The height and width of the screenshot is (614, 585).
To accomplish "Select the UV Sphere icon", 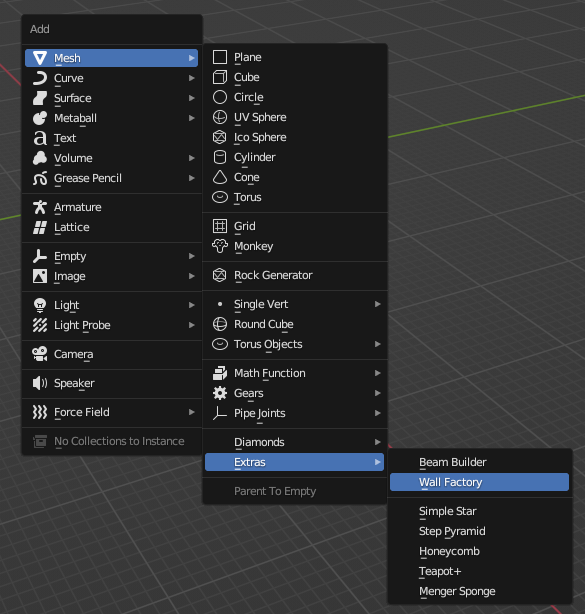I will 220,117.
